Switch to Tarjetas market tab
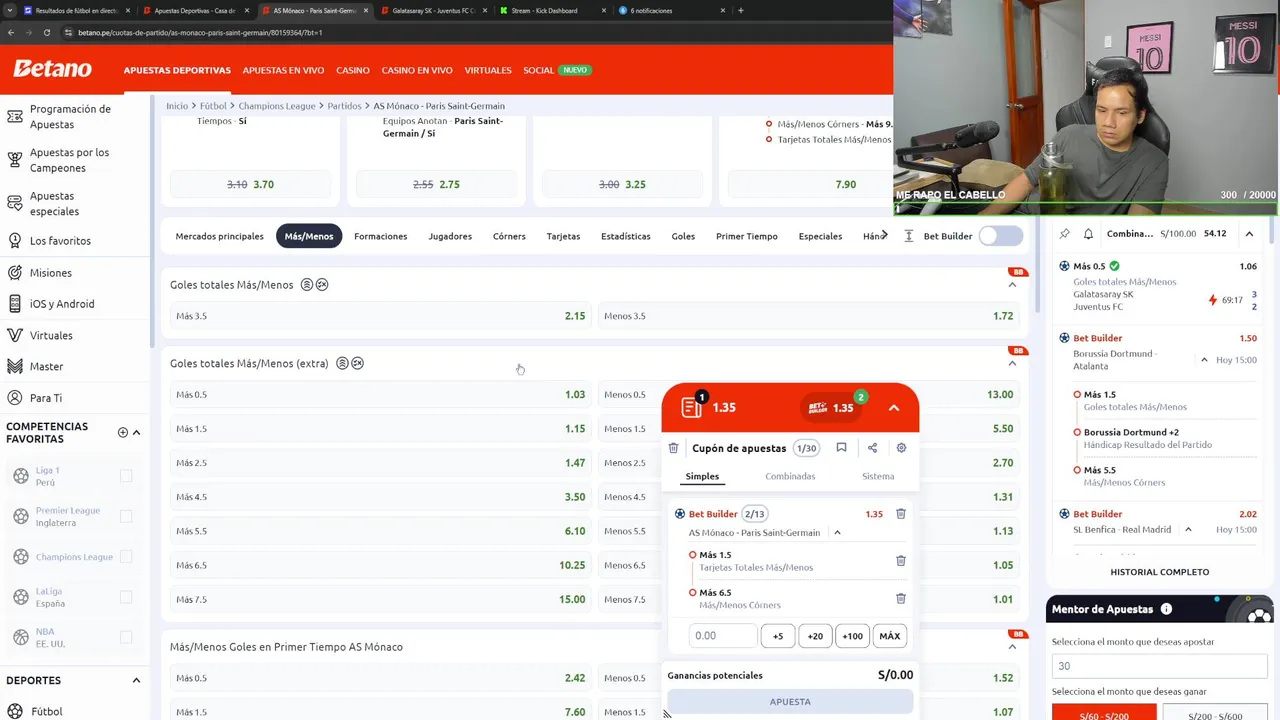The width and height of the screenshot is (1280, 720). [563, 236]
